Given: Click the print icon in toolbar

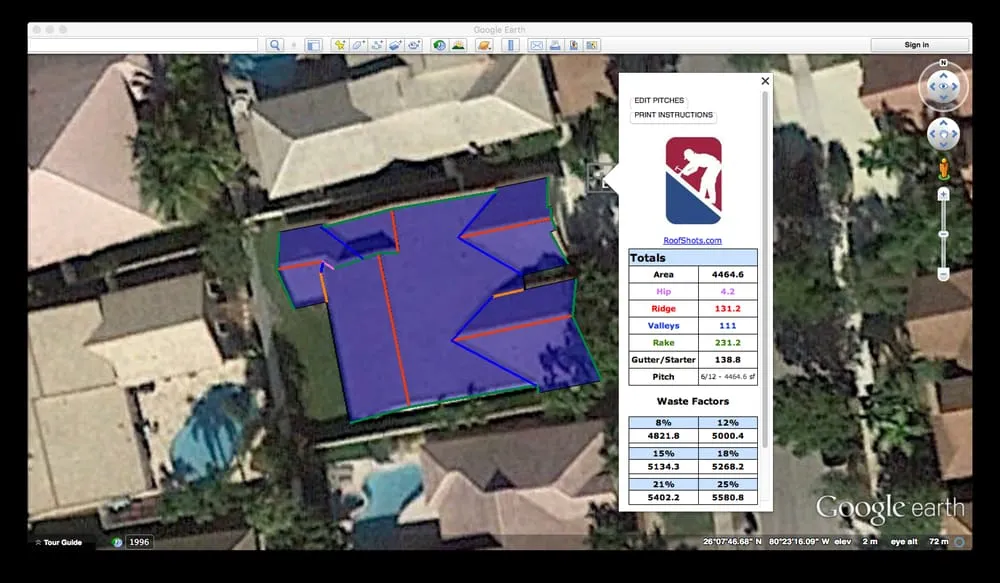Looking at the screenshot, I should tap(555, 45).
